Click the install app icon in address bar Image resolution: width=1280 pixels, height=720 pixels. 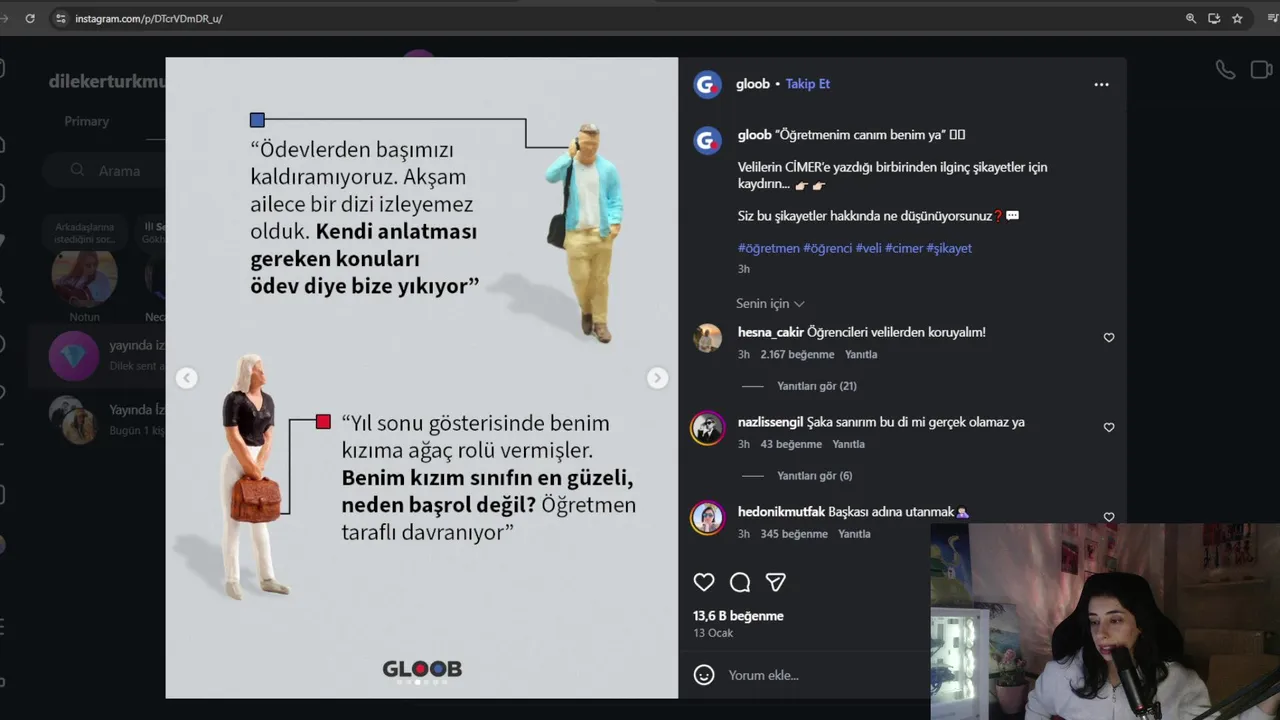[x=1214, y=18]
